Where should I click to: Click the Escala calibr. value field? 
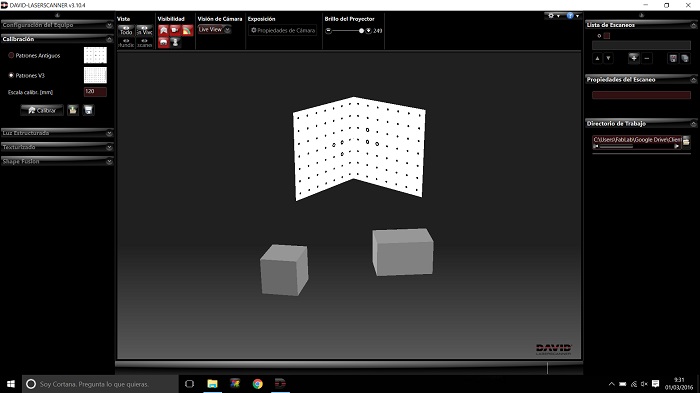coord(95,92)
